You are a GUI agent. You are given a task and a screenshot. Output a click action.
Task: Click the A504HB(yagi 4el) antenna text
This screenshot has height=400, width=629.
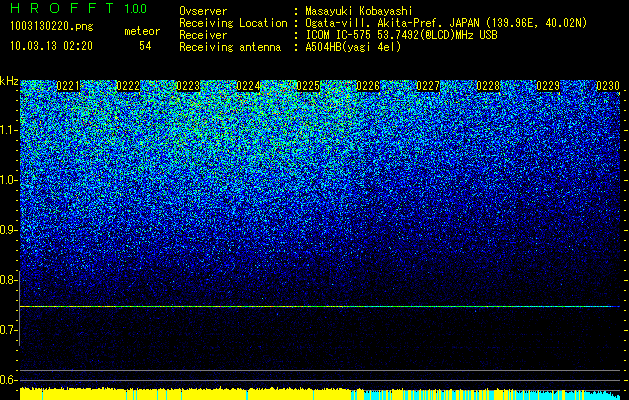coord(353,47)
